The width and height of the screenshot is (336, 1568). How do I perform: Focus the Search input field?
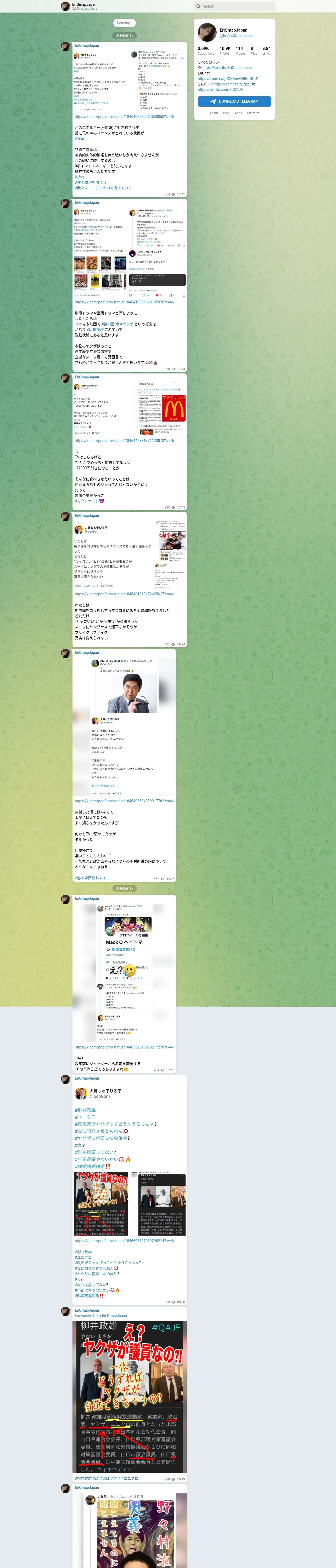tap(234, 6)
